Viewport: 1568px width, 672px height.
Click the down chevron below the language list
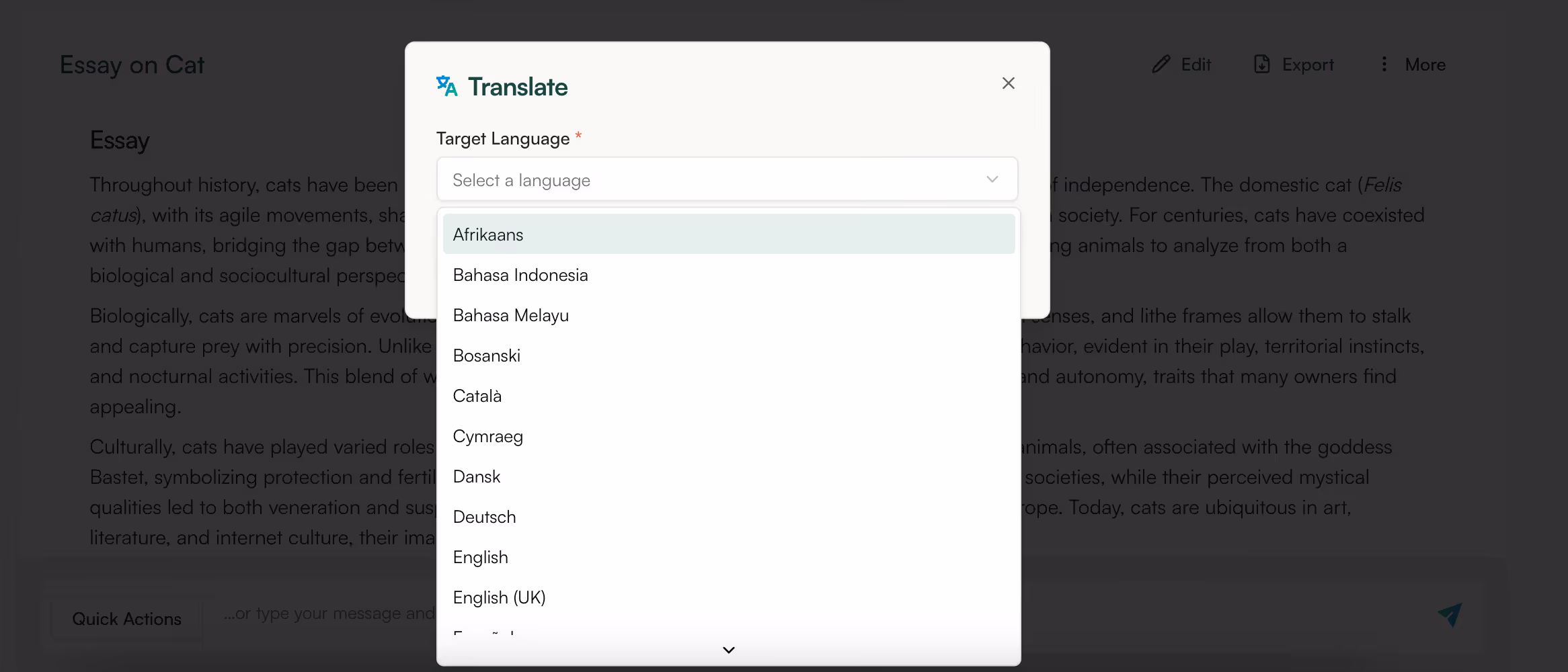tap(728, 650)
